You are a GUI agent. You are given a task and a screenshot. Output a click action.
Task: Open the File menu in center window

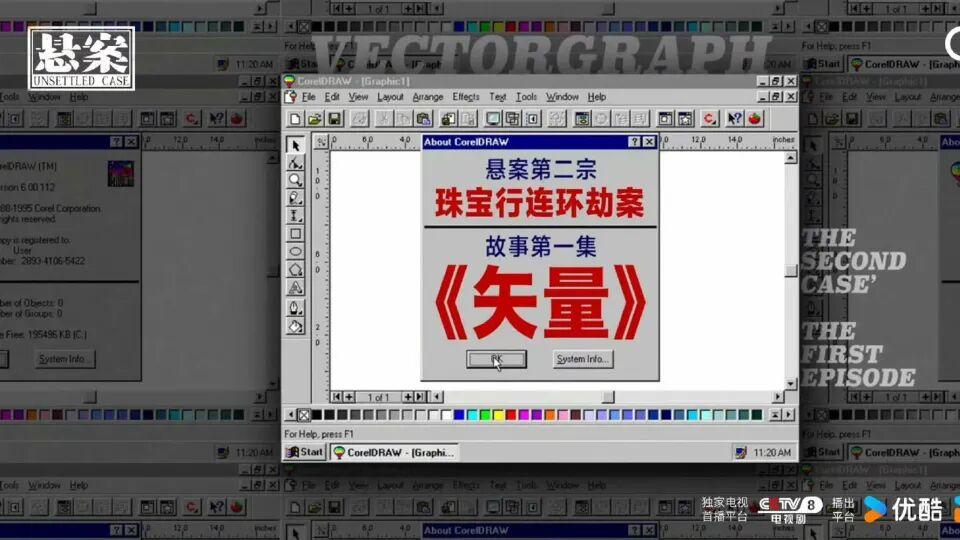309,97
